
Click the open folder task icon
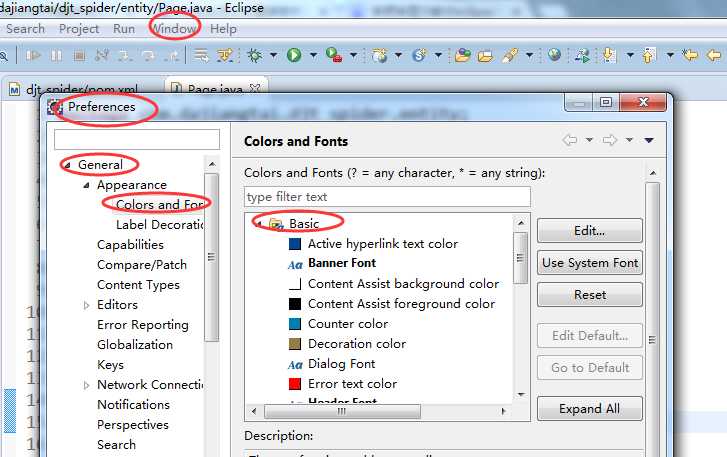pyautogui.click(x=485, y=56)
